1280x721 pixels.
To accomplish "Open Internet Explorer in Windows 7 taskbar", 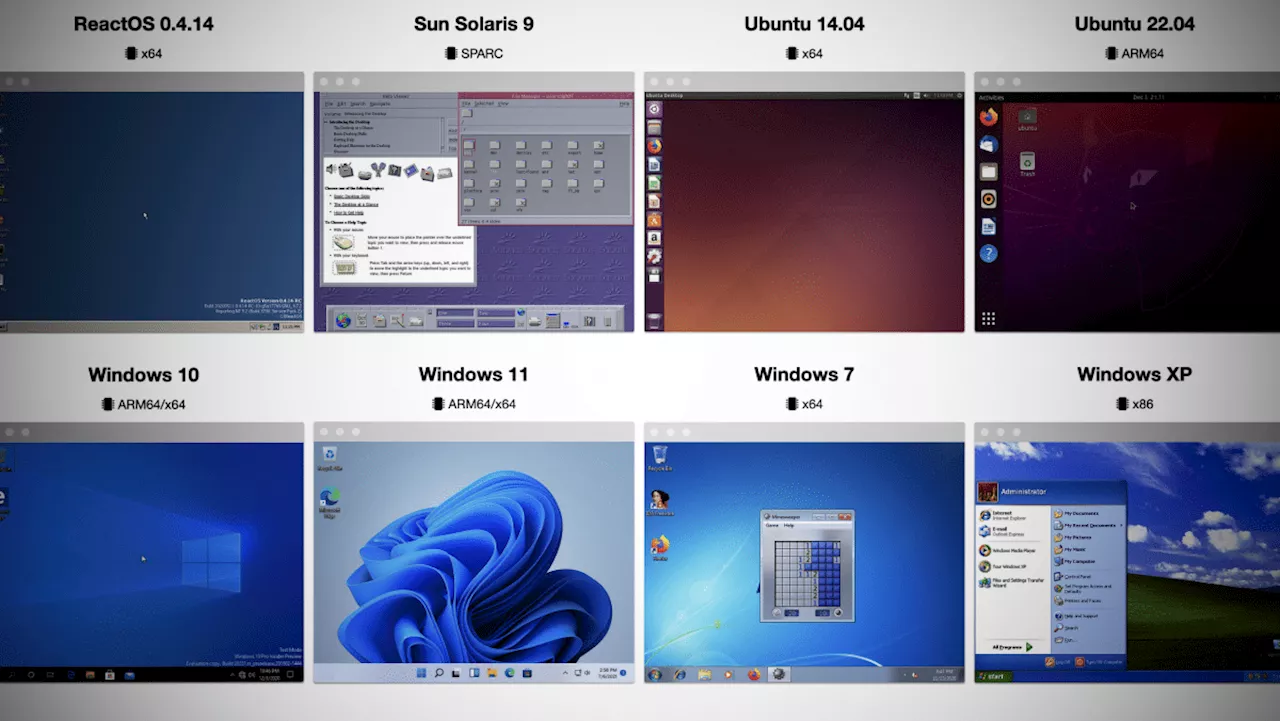I will pyautogui.click(x=680, y=674).
